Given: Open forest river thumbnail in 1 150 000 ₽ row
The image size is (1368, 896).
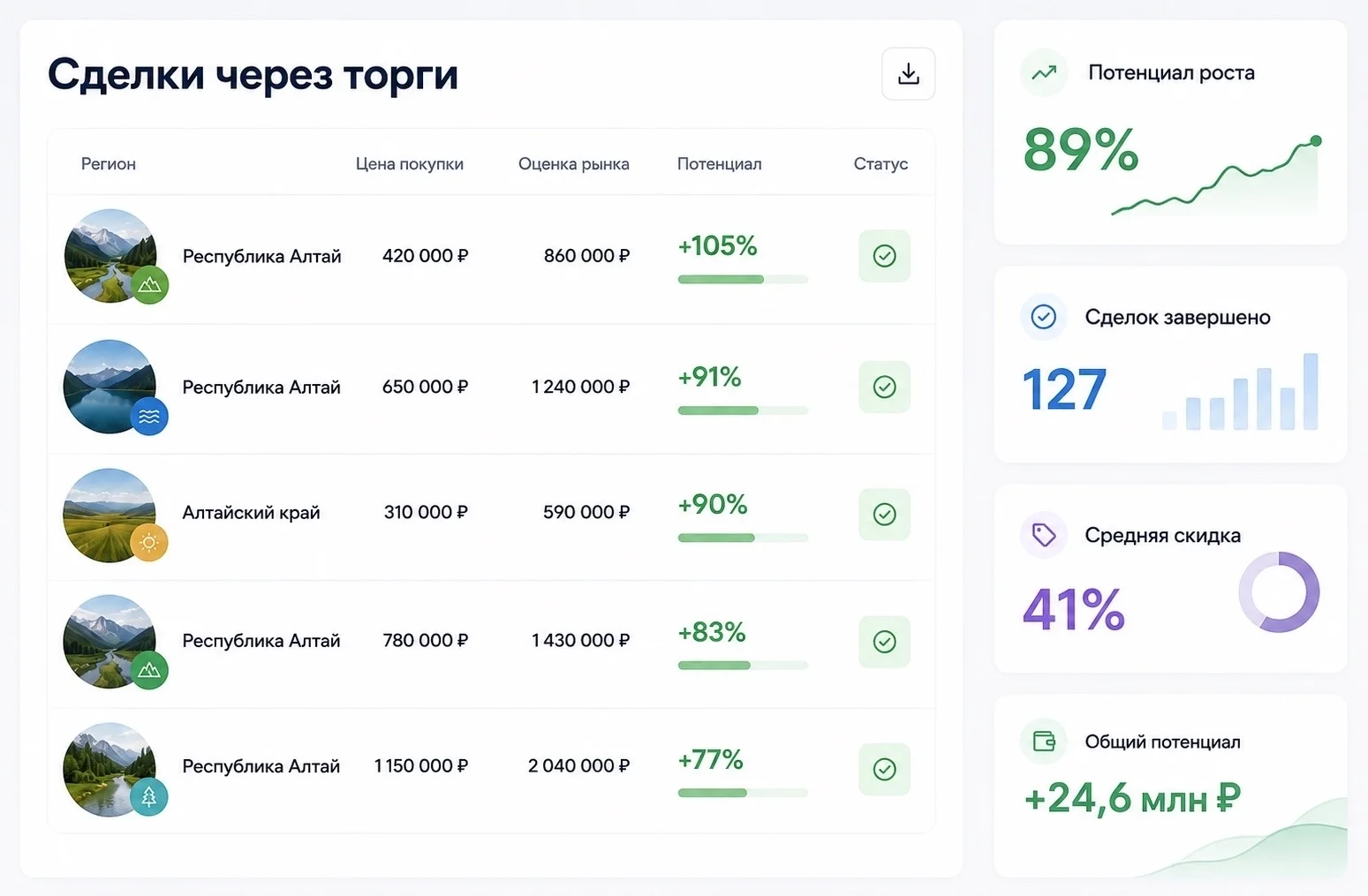Looking at the screenshot, I should click(110, 769).
